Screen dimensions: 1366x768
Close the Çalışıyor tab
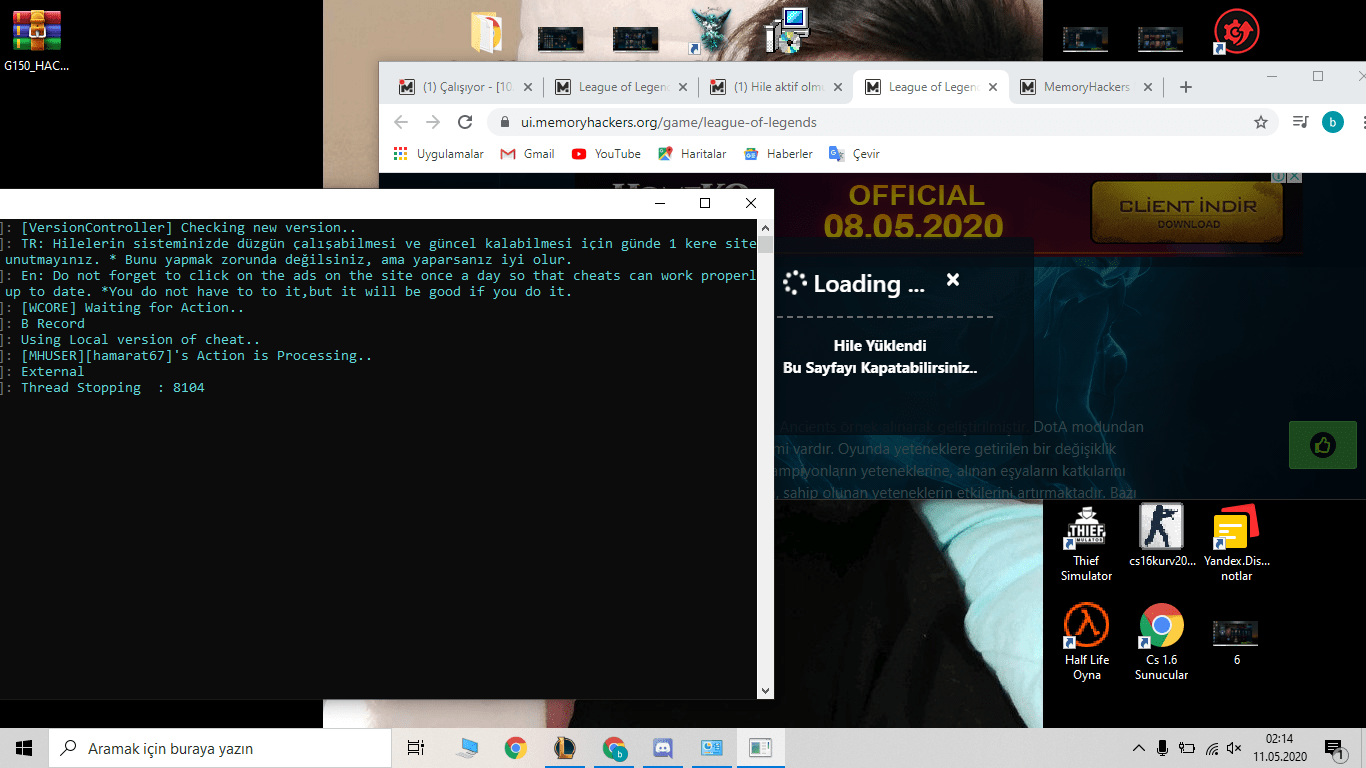click(x=528, y=87)
